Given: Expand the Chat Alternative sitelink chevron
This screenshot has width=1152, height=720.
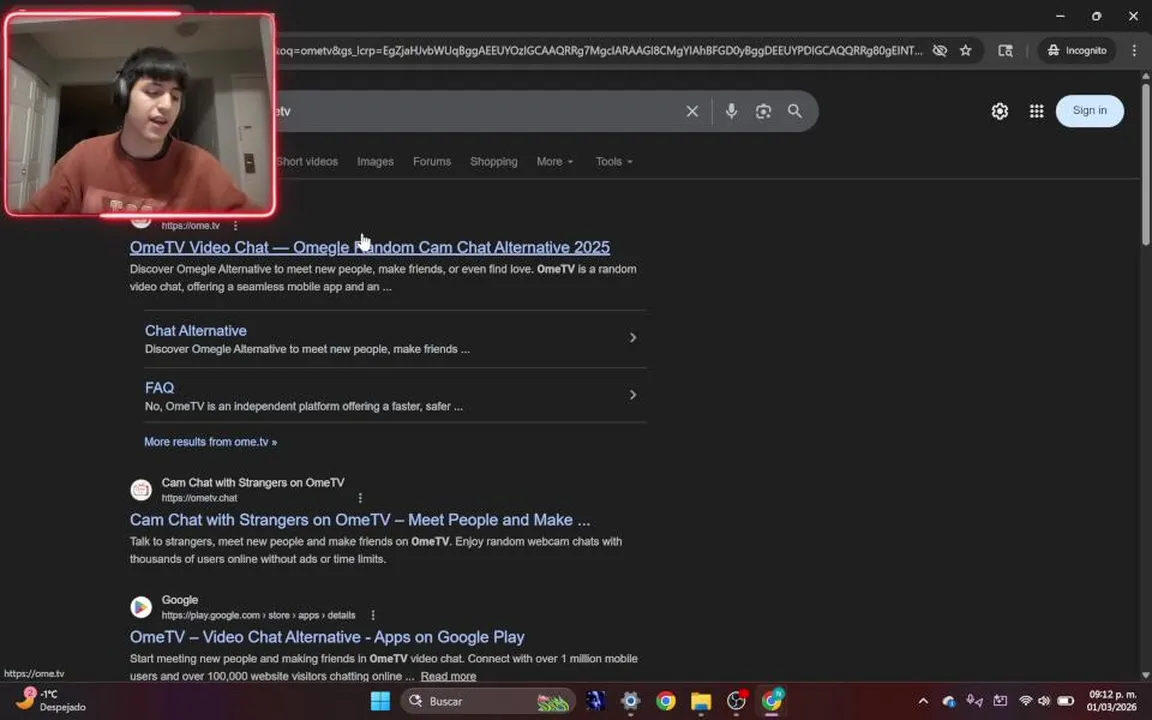Looking at the screenshot, I should tap(633, 338).
